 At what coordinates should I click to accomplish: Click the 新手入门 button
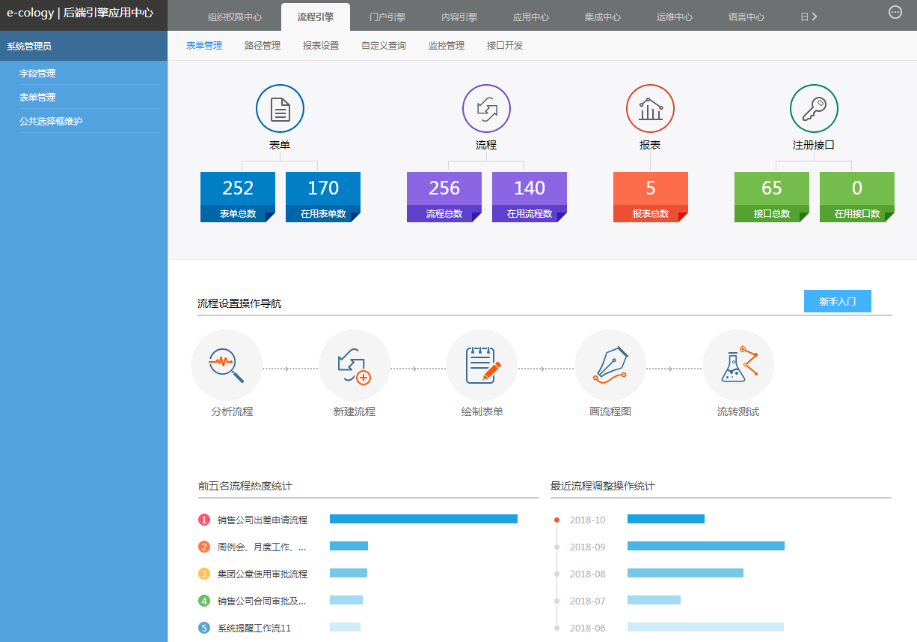[x=837, y=301]
